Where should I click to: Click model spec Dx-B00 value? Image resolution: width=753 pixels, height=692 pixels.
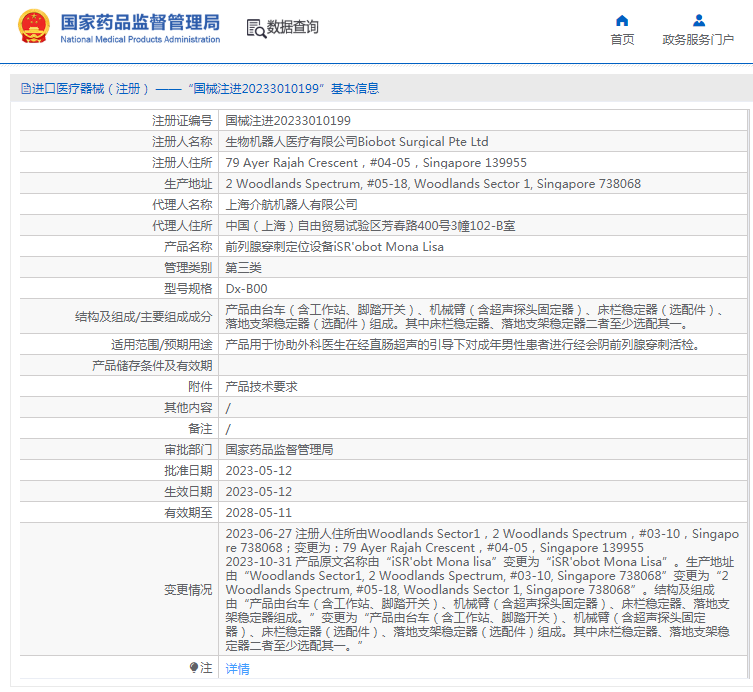click(x=246, y=289)
